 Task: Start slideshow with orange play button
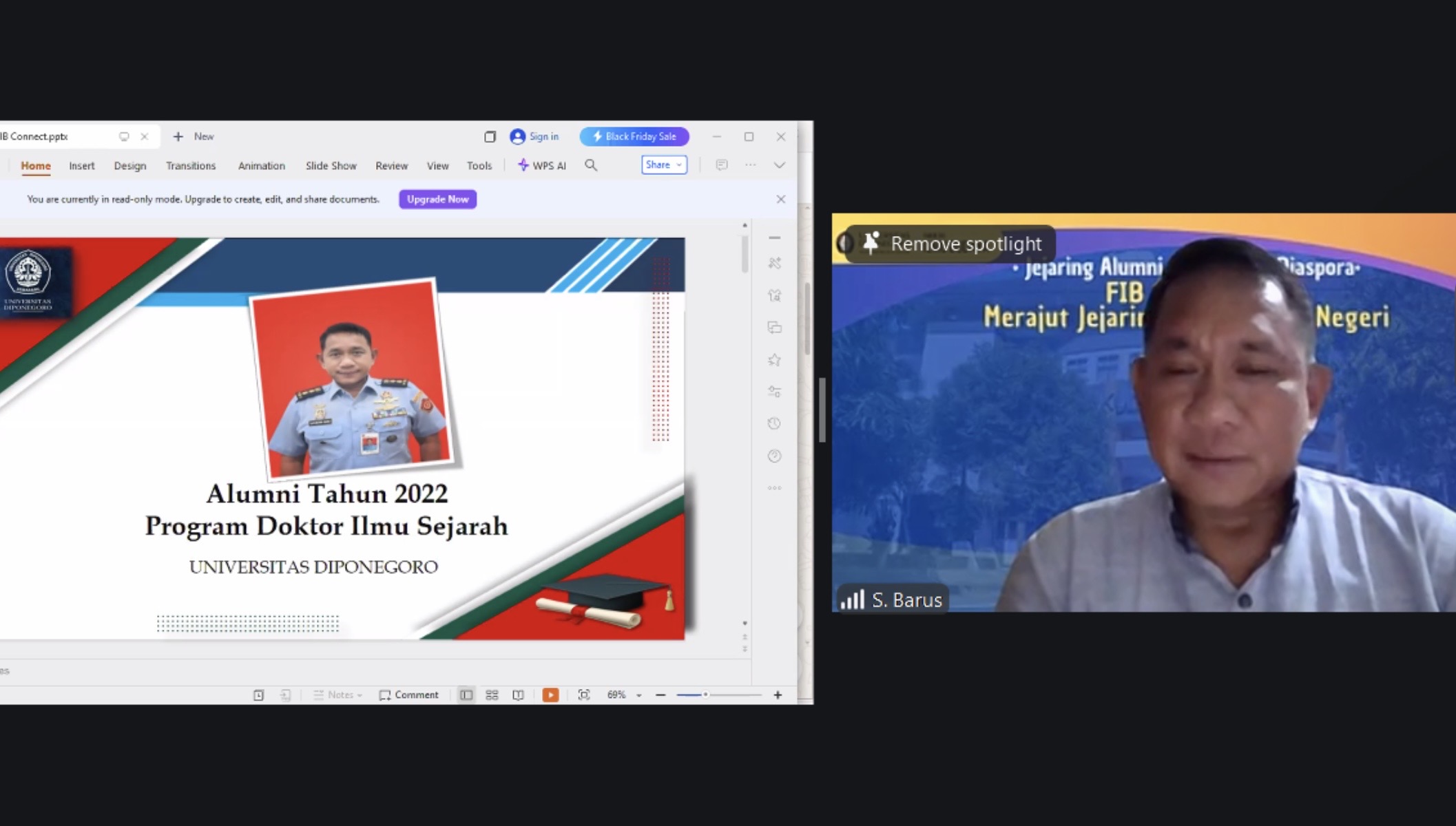pos(550,695)
